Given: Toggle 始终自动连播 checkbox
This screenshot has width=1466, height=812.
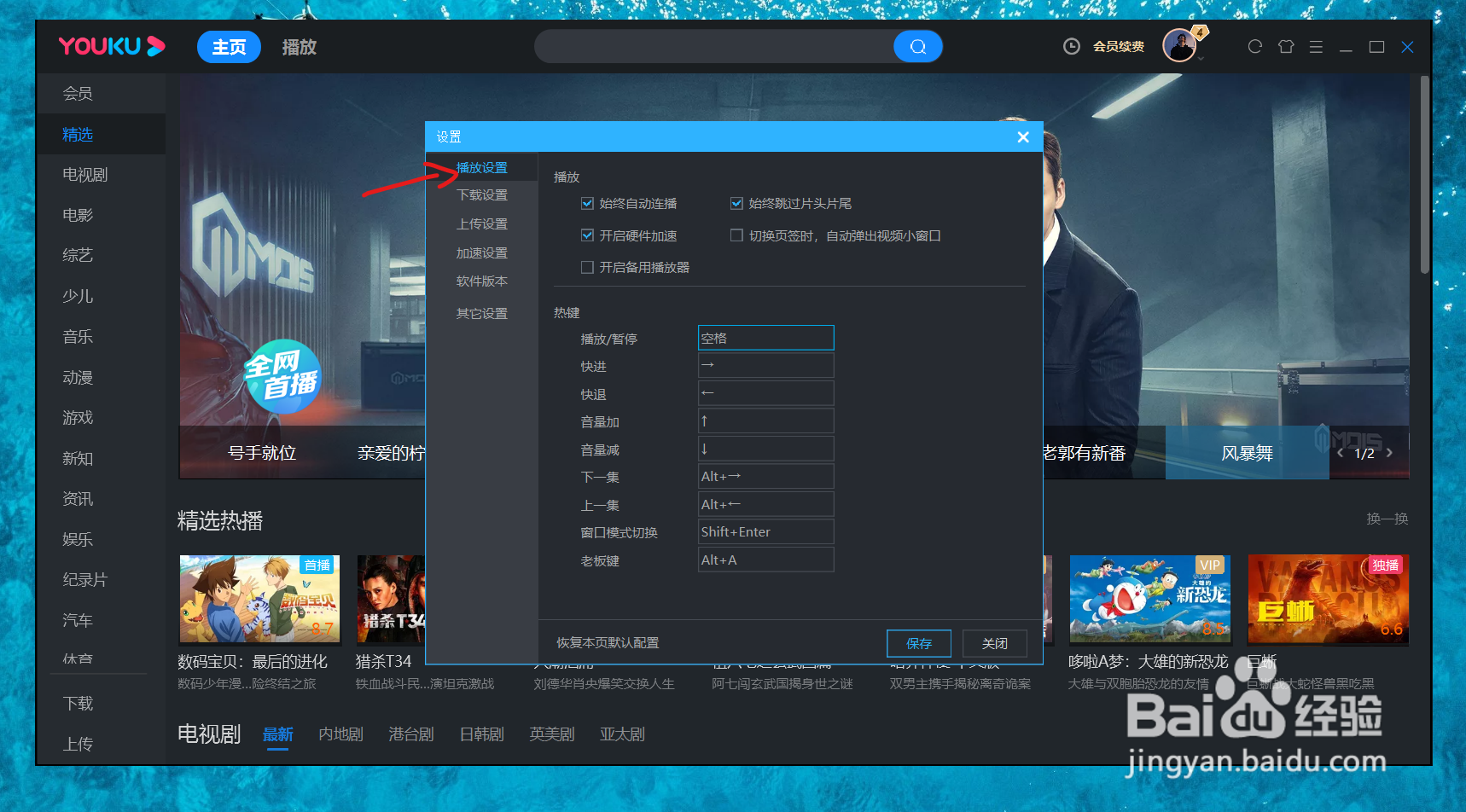Looking at the screenshot, I should [587, 203].
